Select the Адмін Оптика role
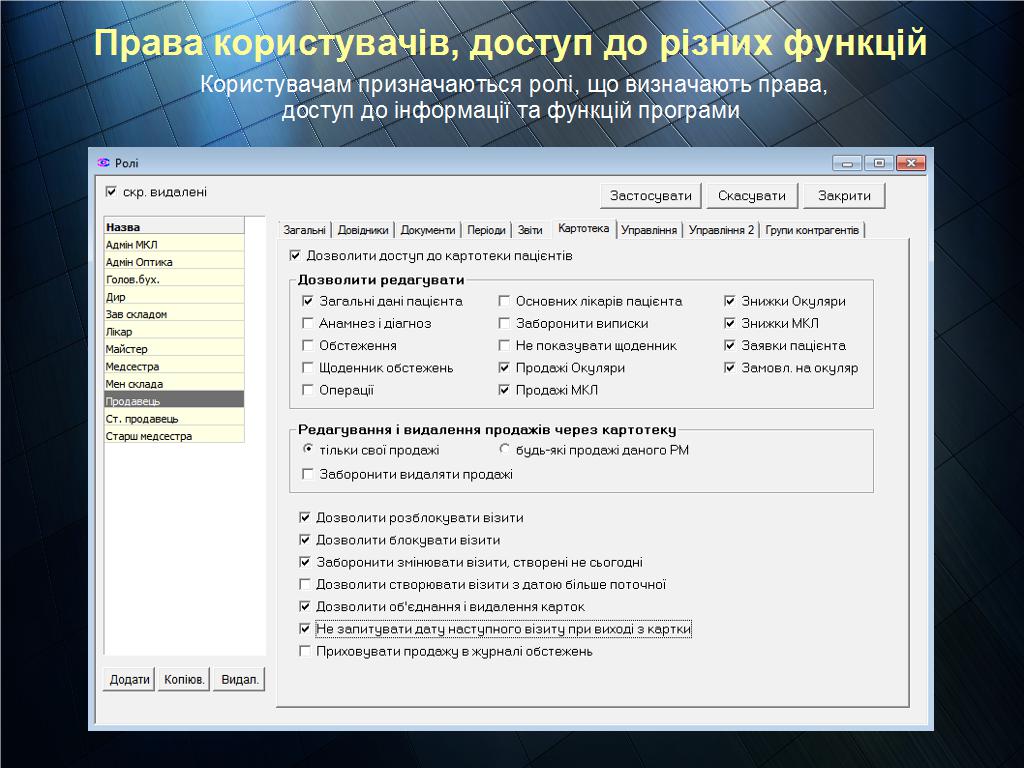 tap(174, 262)
